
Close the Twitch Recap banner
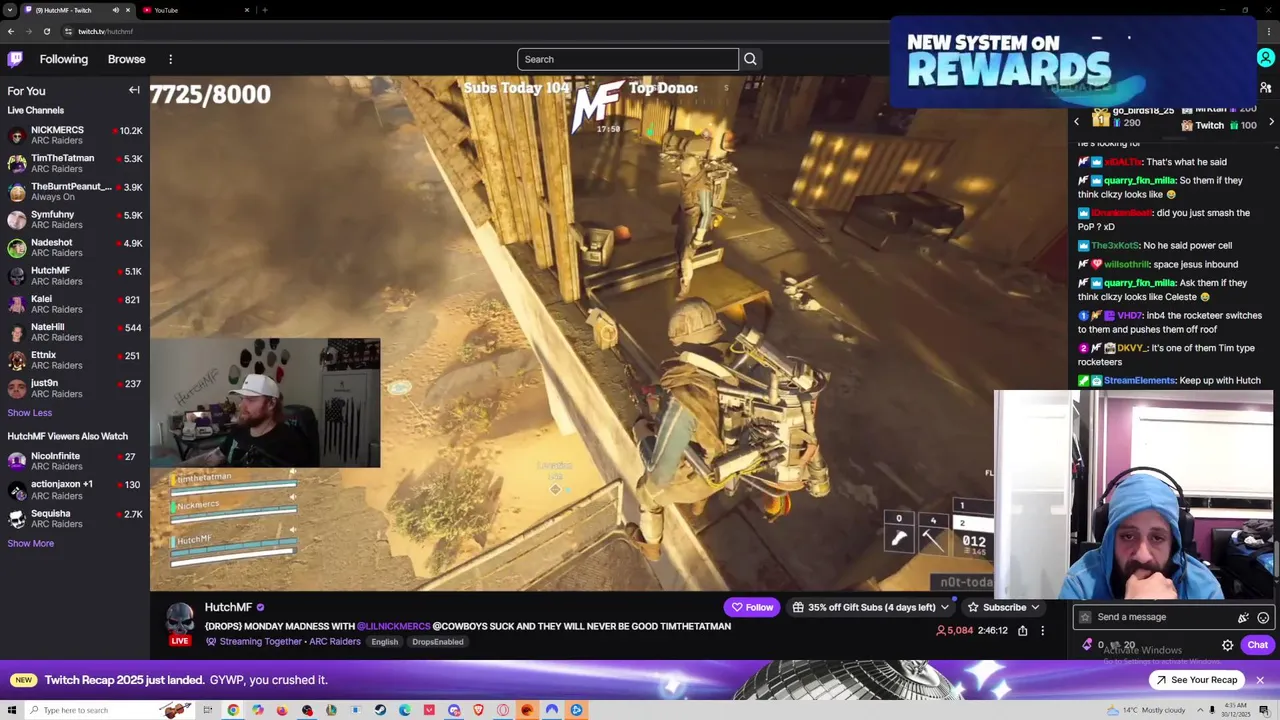click(1260, 680)
